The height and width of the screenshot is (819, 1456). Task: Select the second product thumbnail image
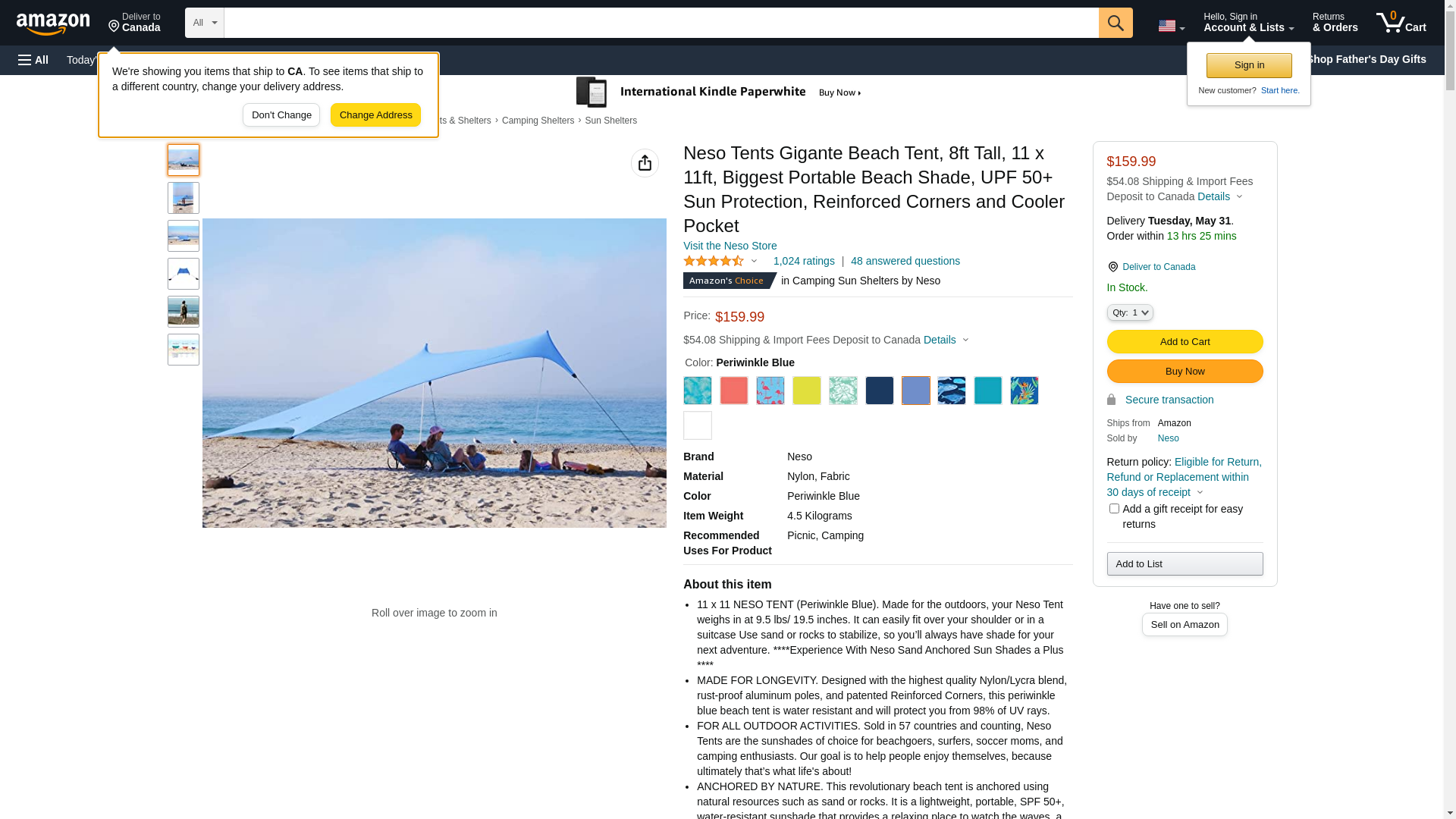[184, 198]
